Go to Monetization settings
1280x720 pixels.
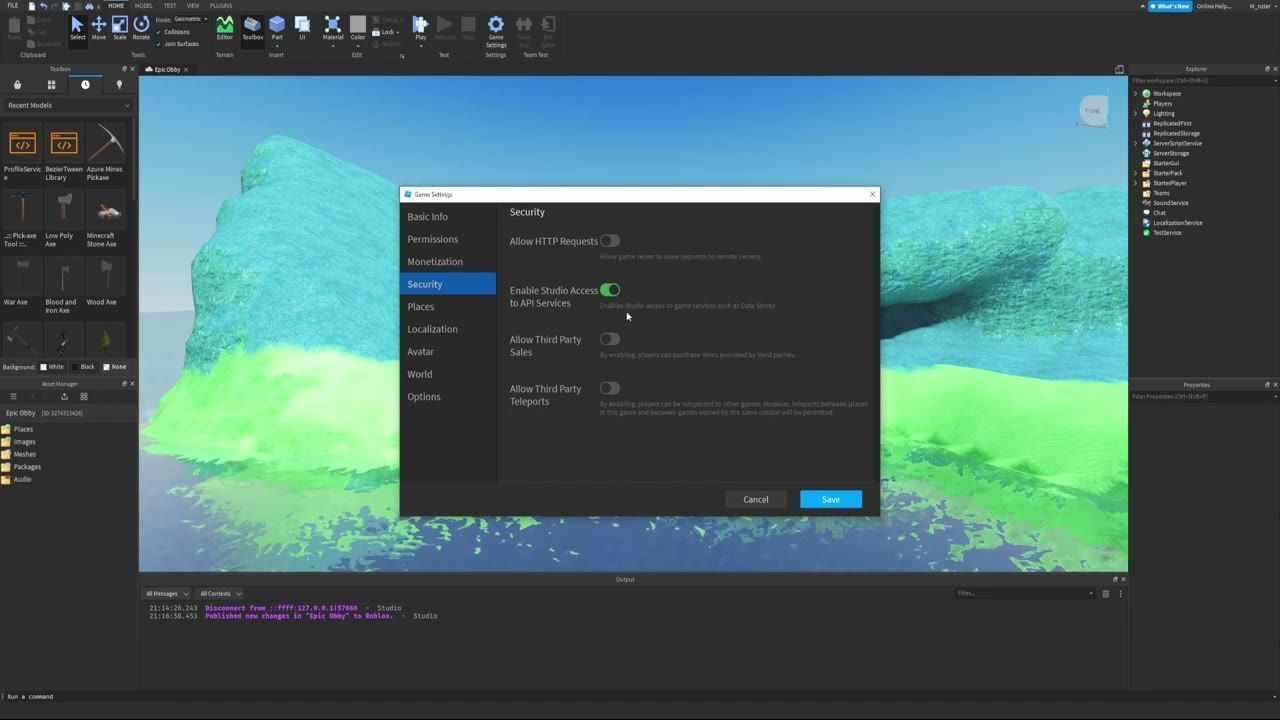tap(448, 262)
